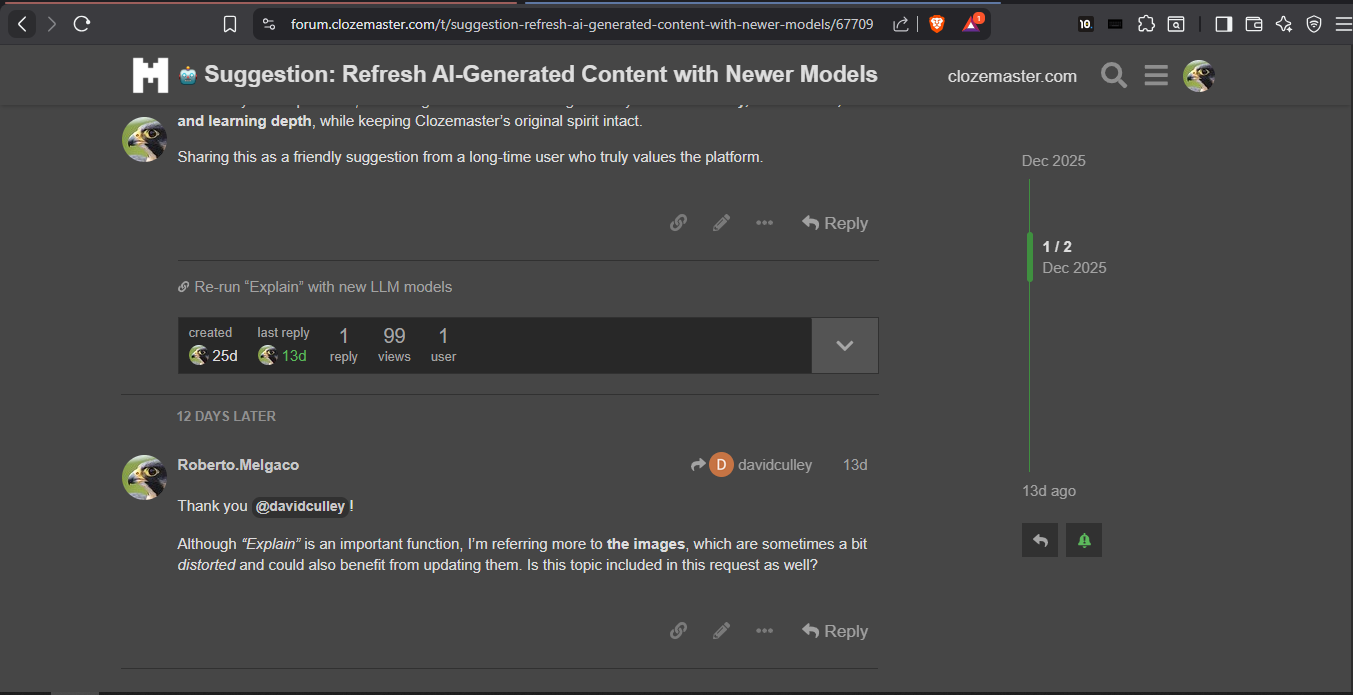Open the hamburger menu in forum header
This screenshot has height=695, width=1353.
(1156, 75)
